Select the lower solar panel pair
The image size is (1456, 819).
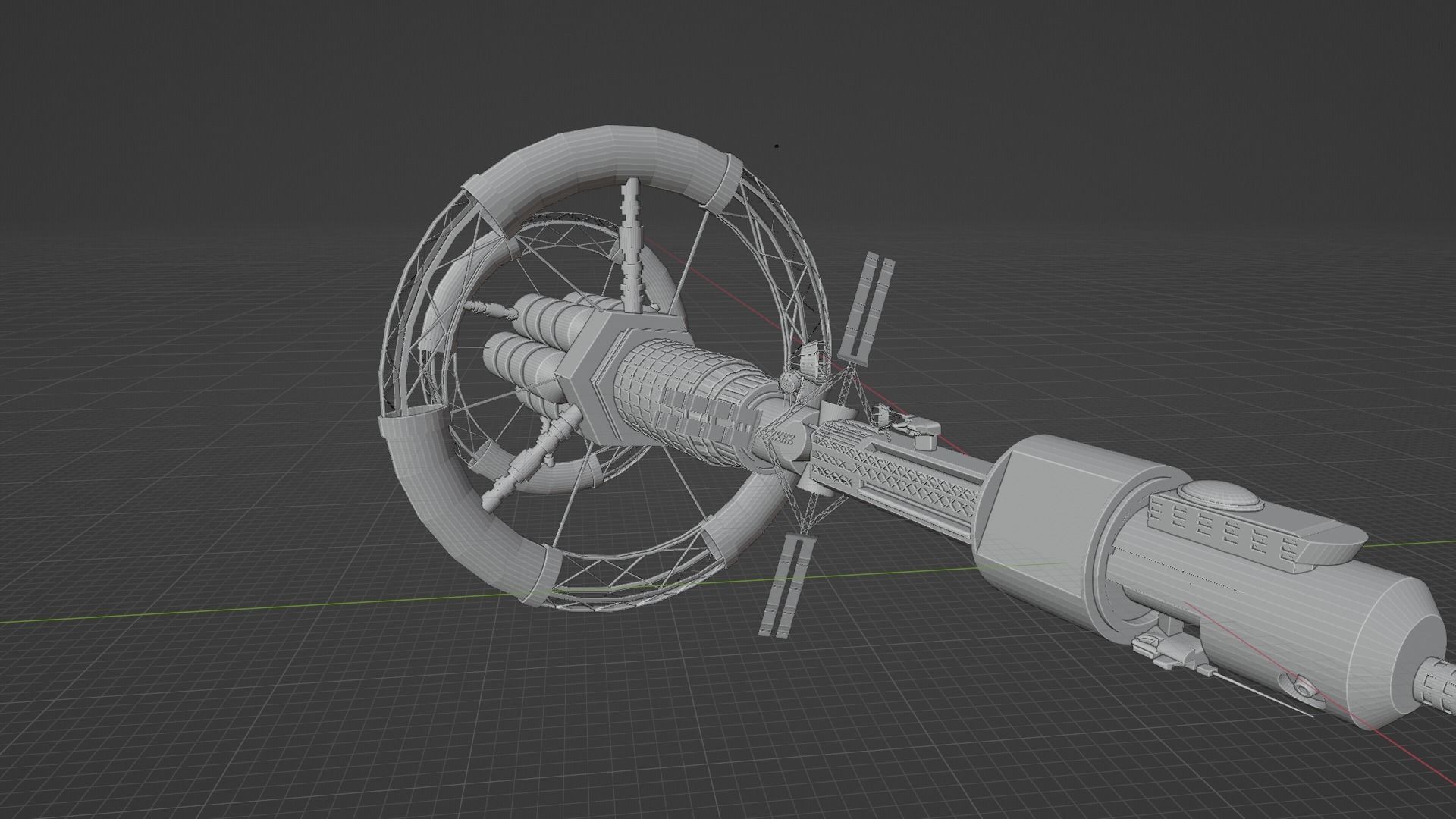[x=786, y=585]
